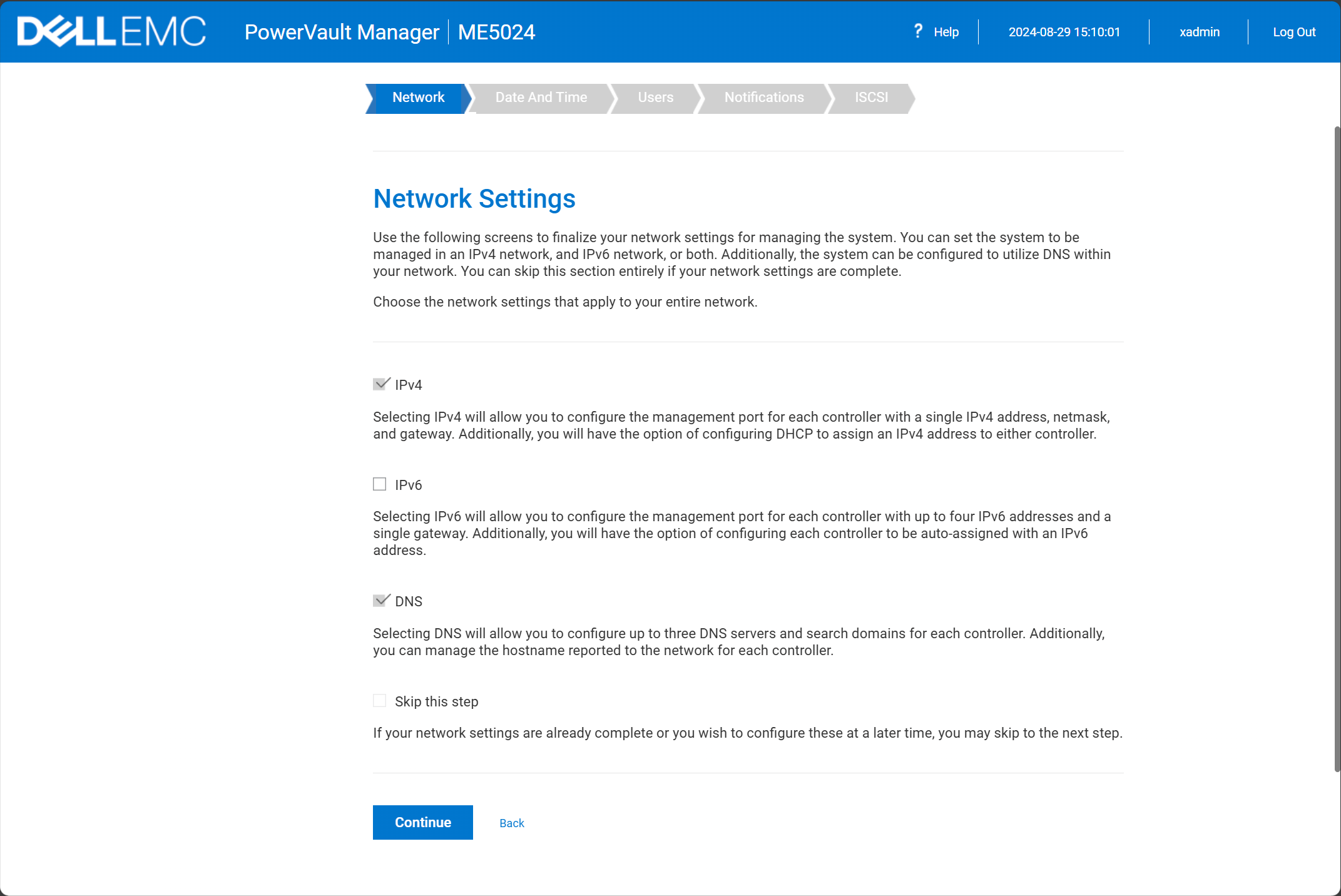Viewport: 1341px width, 896px height.
Task: Click the date and time display
Action: click(1064, 32)
